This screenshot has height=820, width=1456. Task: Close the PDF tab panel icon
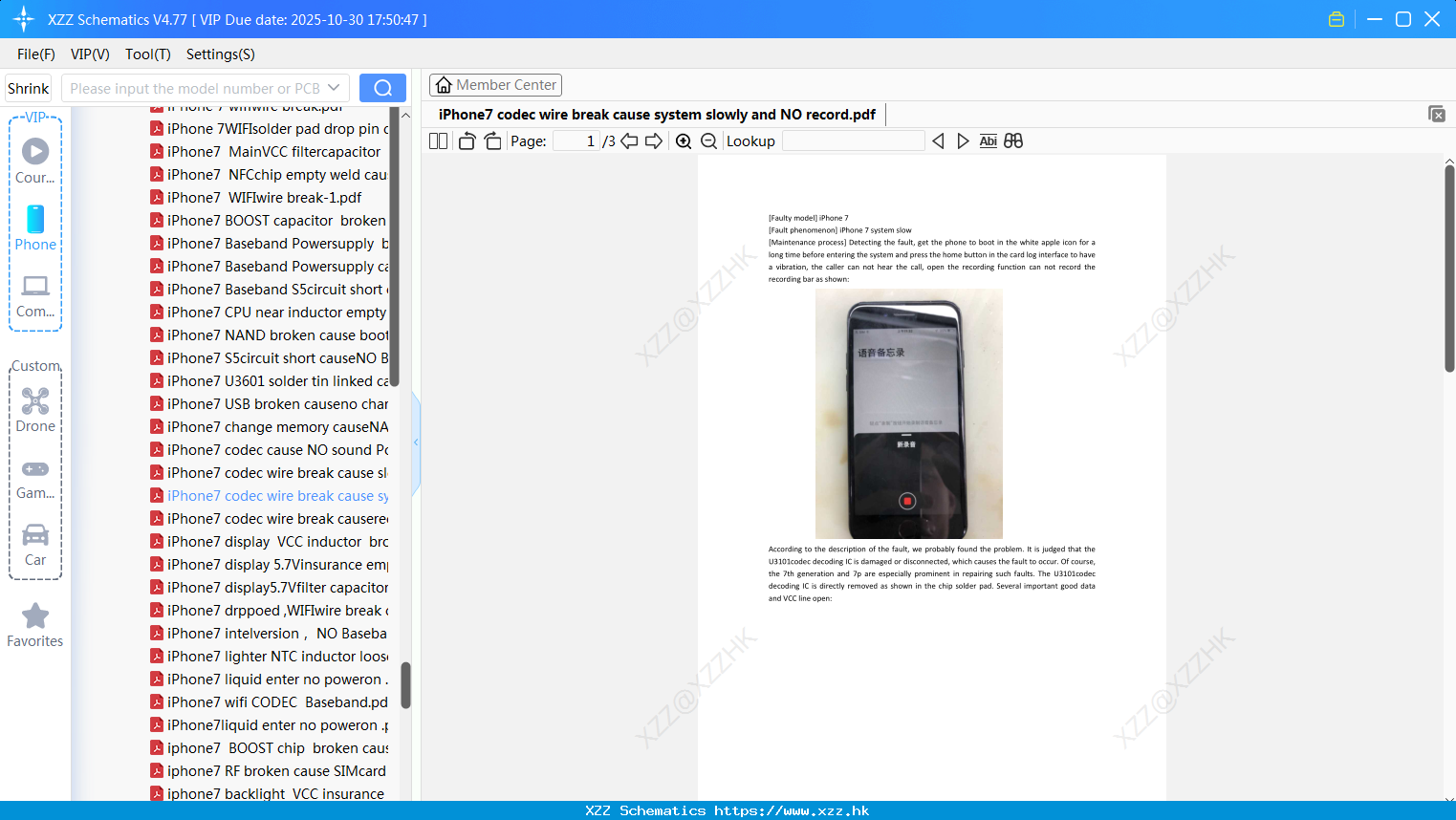tap(1437, 114)
